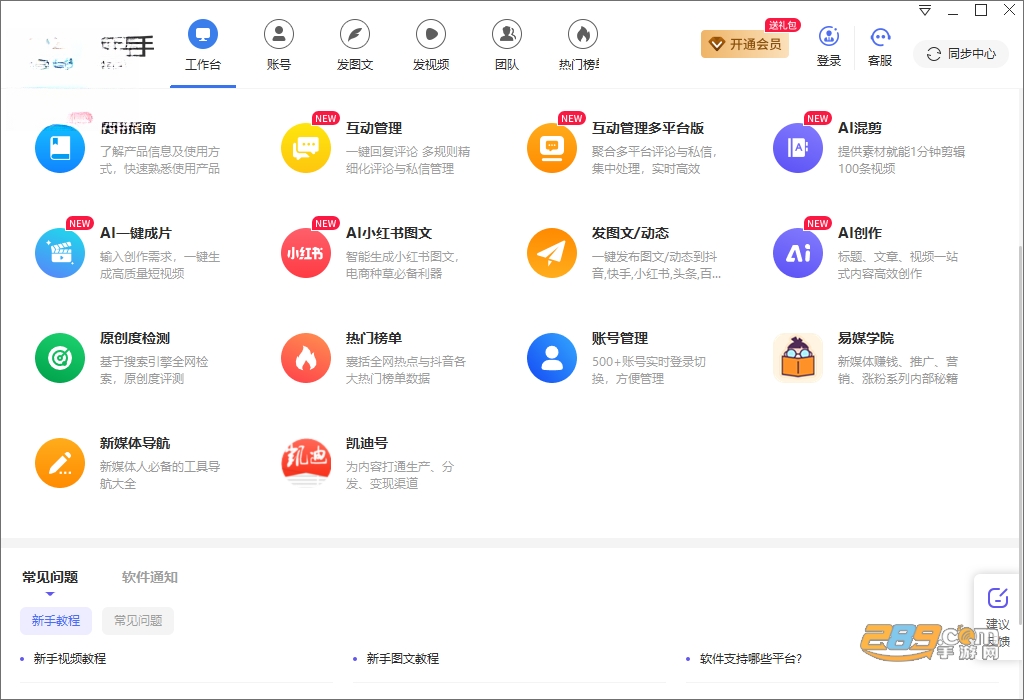Click the 发图文/动态 title text
The width and height of the screenshot is (1024, 700).
tap(630, 233)
